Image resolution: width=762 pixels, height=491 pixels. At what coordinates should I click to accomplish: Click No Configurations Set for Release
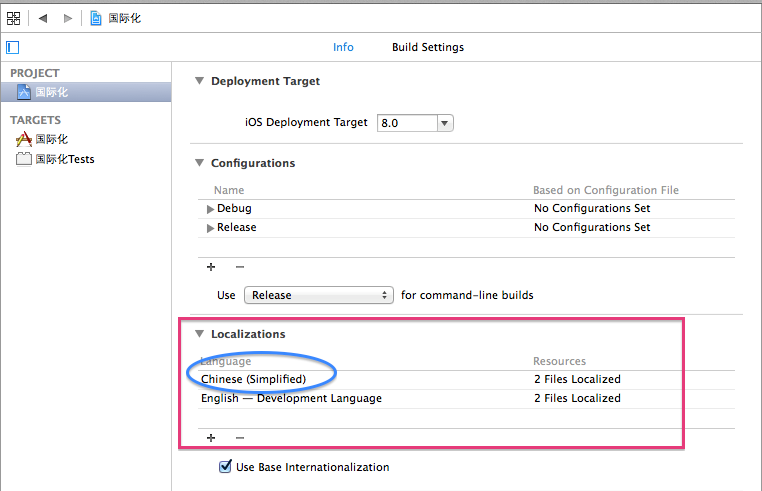coord(592,227)
